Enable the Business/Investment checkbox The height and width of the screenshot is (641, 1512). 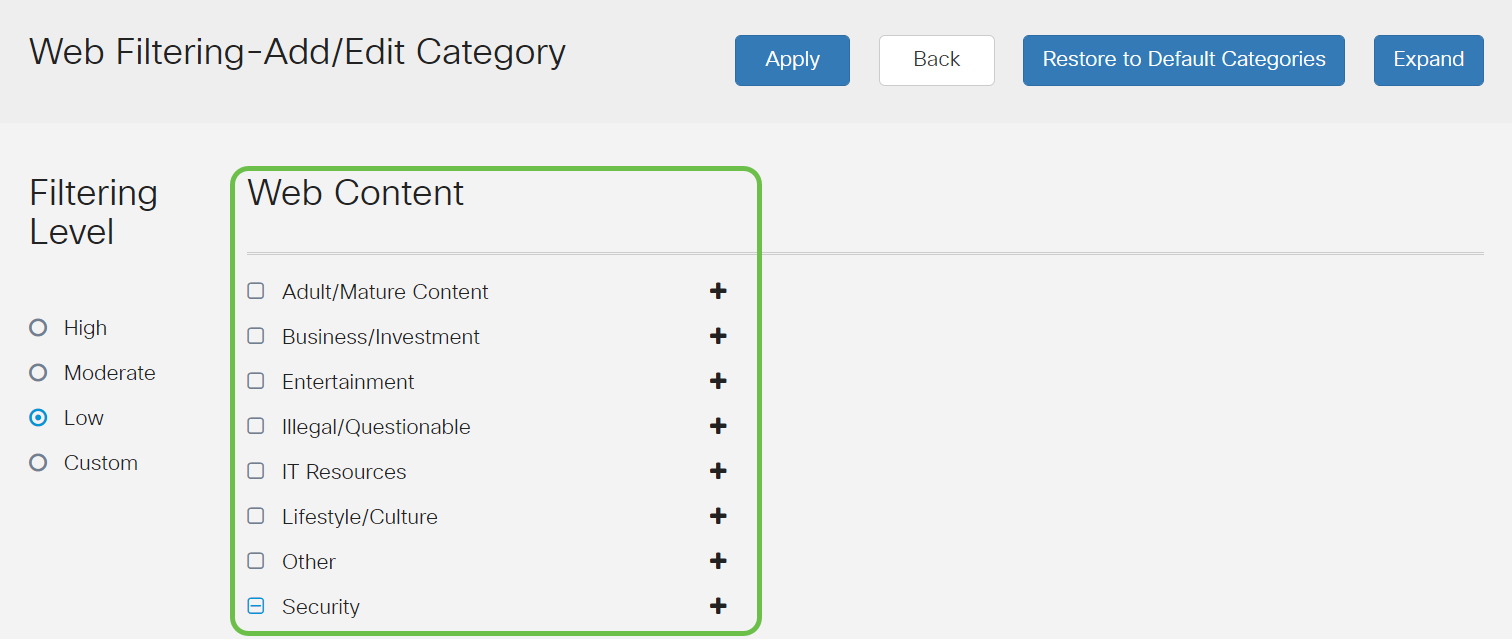coord(256,336)
